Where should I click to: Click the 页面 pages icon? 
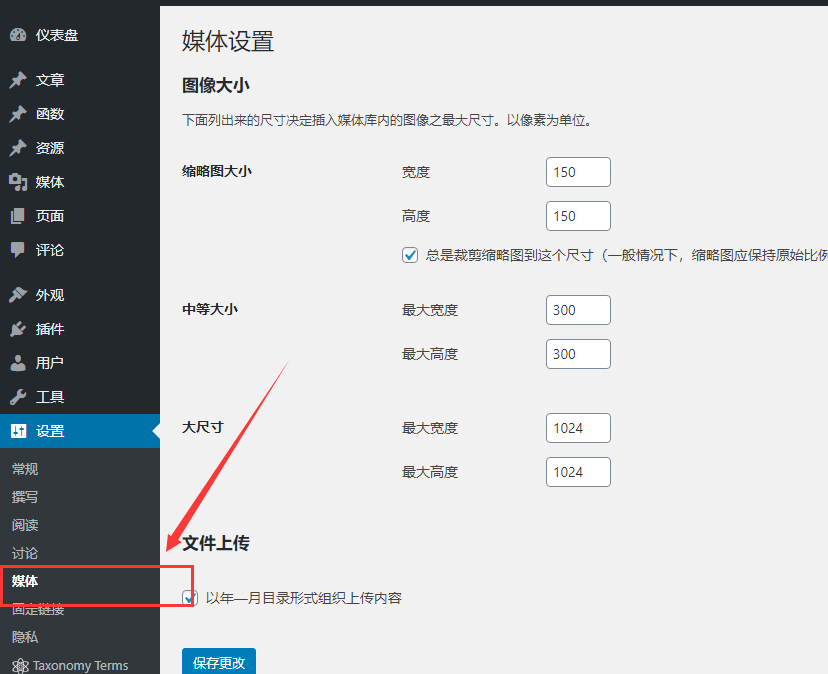(x=18, y=216)
